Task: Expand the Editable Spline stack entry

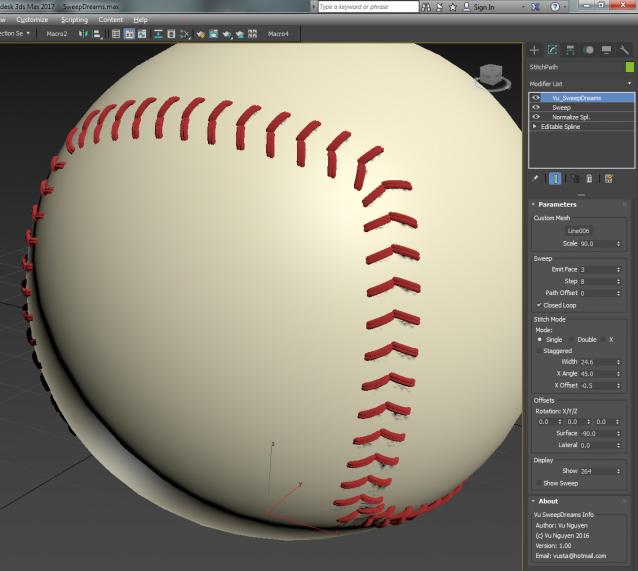Action: [x=535, y=127]
